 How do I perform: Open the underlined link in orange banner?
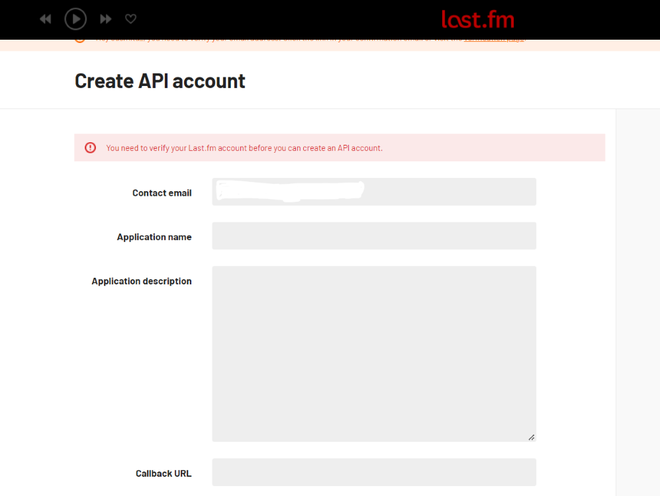(x=494, y=40)
